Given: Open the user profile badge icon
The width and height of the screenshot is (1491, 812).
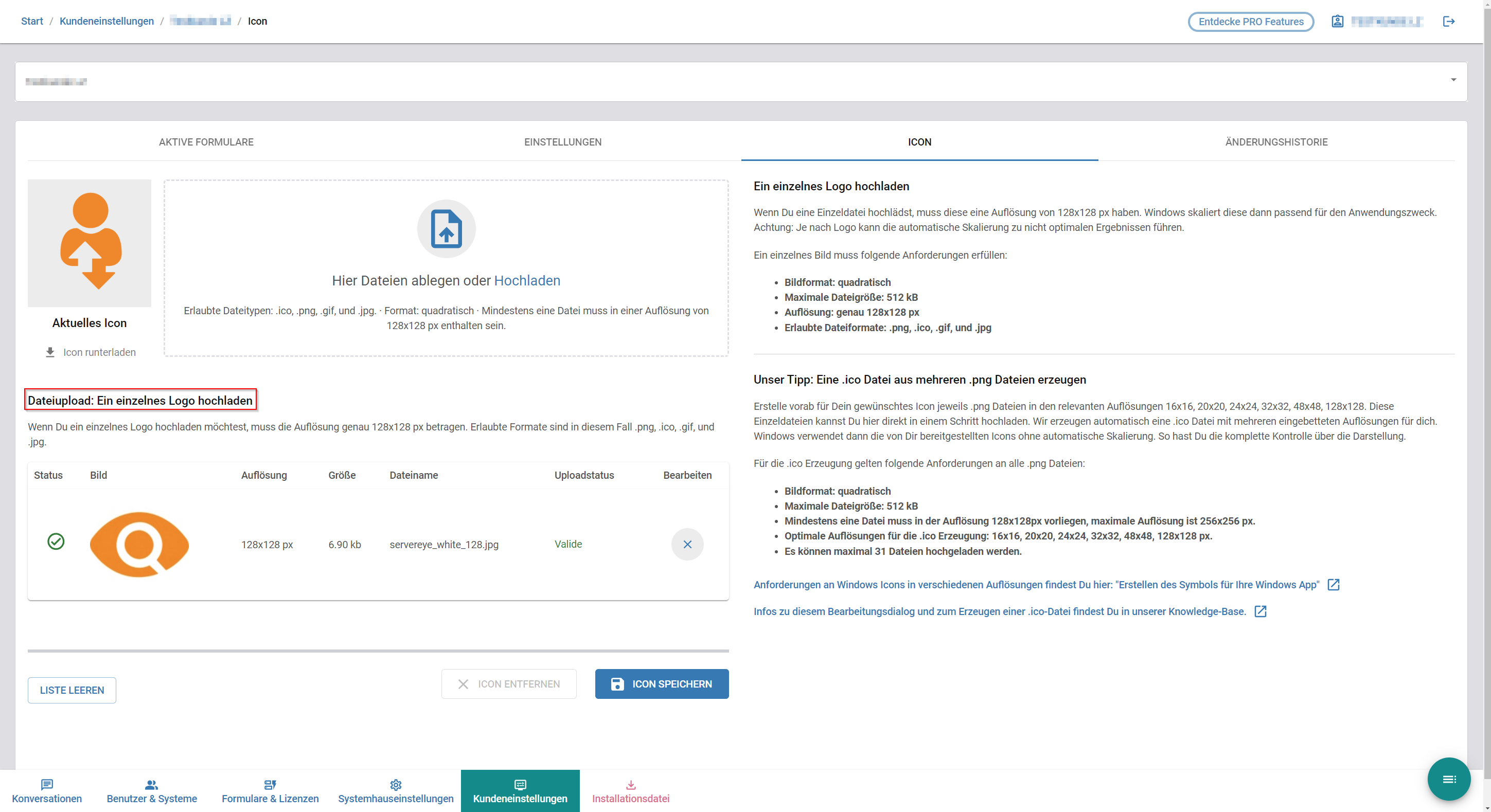Looking at the screenshot, I should [1337, 22].
